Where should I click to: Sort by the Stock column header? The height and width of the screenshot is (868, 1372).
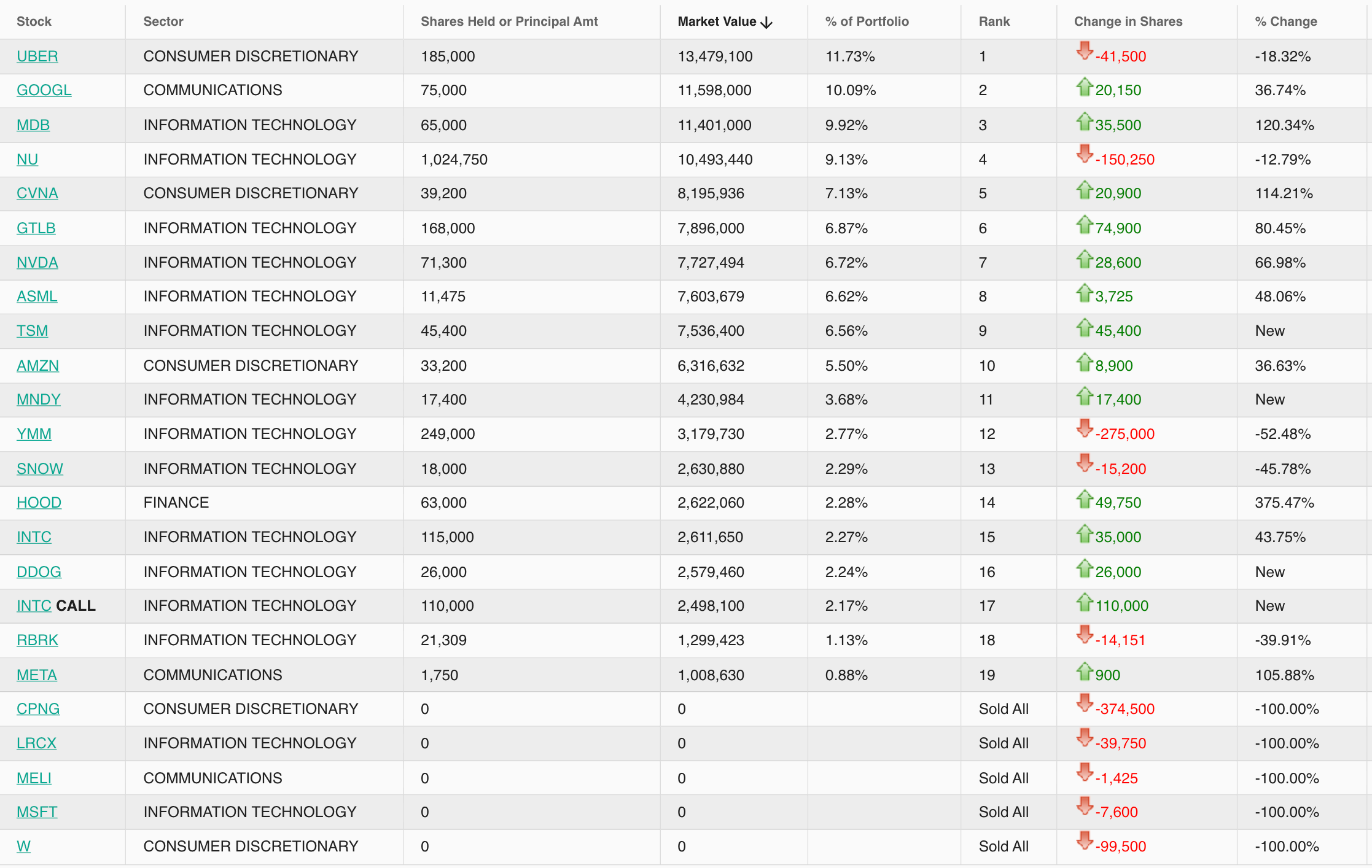[x=34, y=21]
